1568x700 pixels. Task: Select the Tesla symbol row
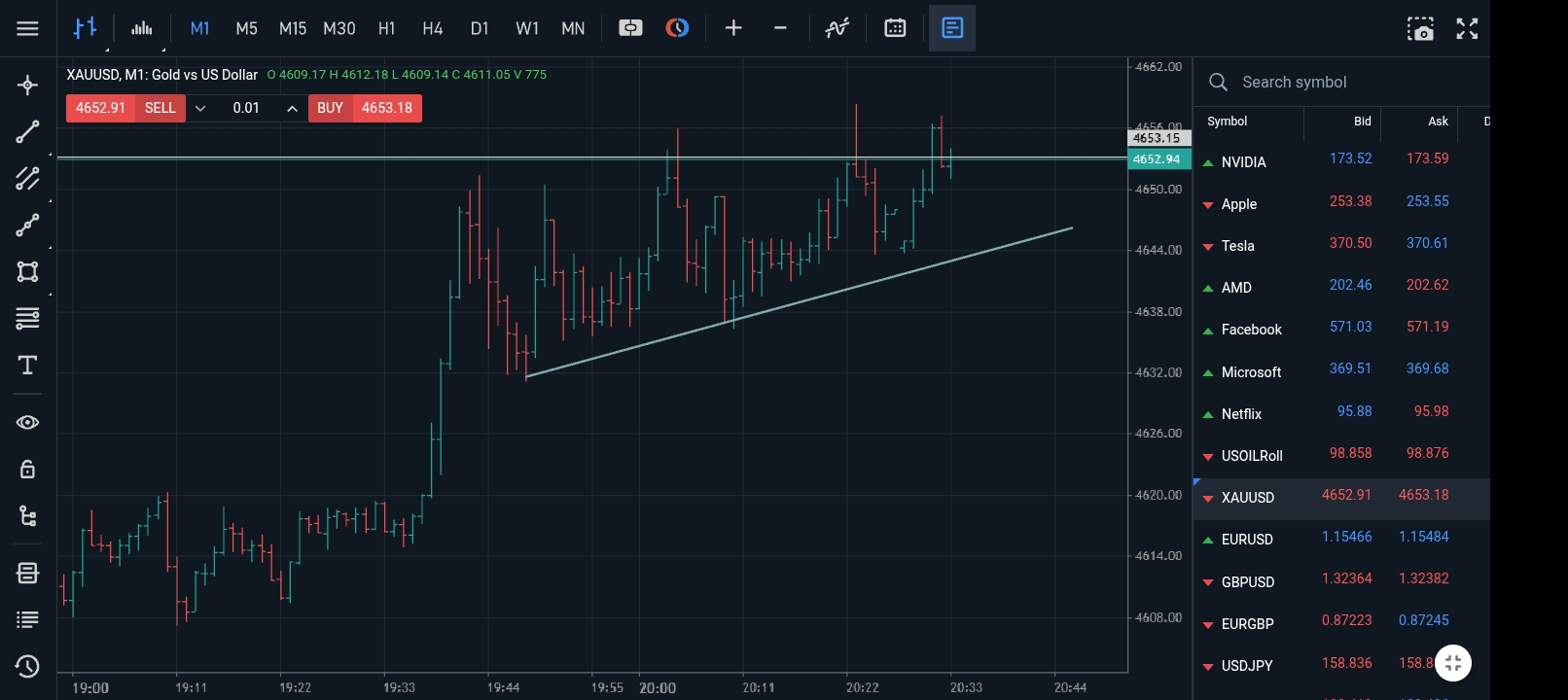(1341, 245)
